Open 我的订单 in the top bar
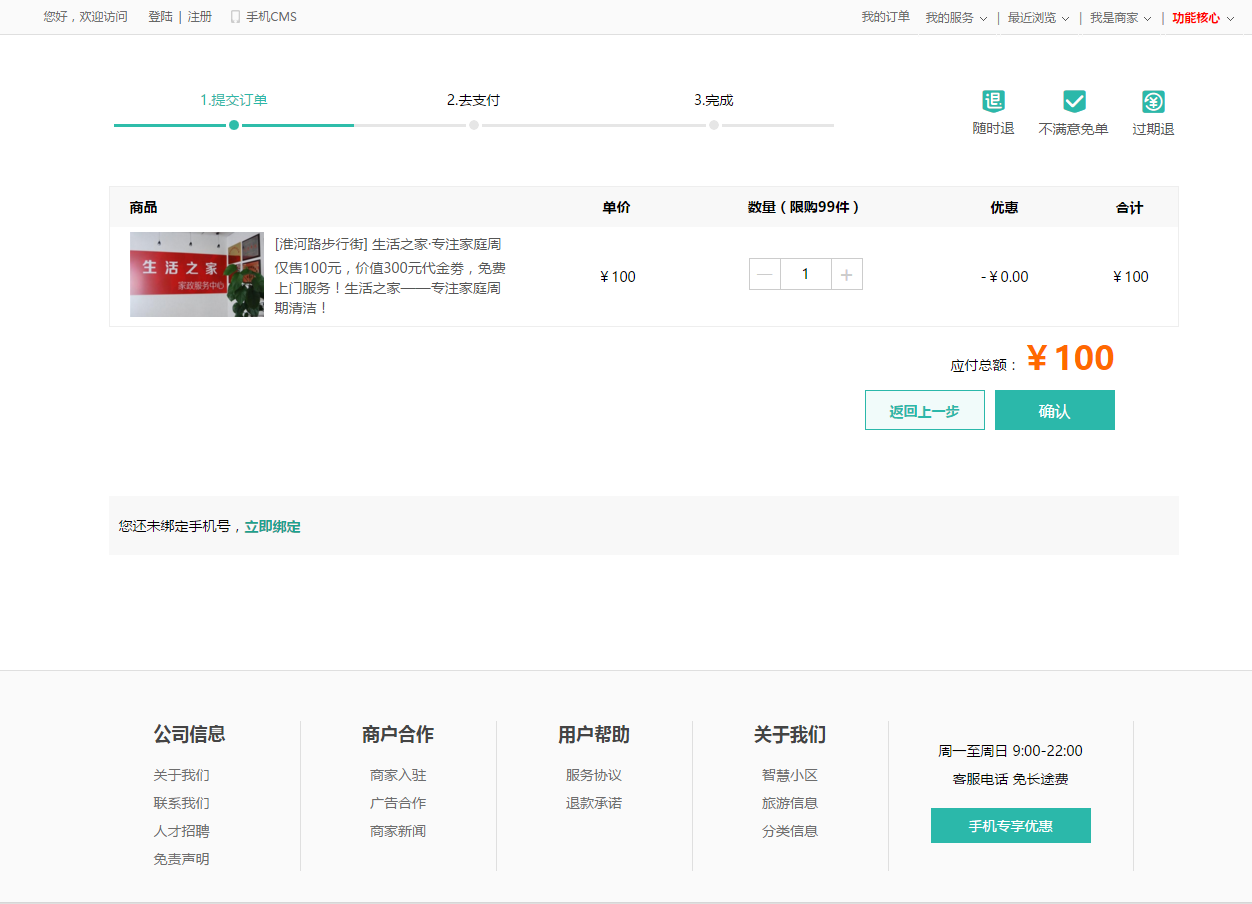 point(886,17)
